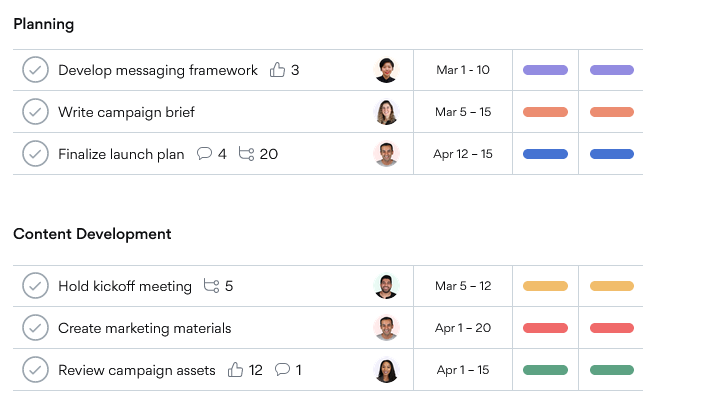Click comment icon on Review campaign assets

[282, 370]
